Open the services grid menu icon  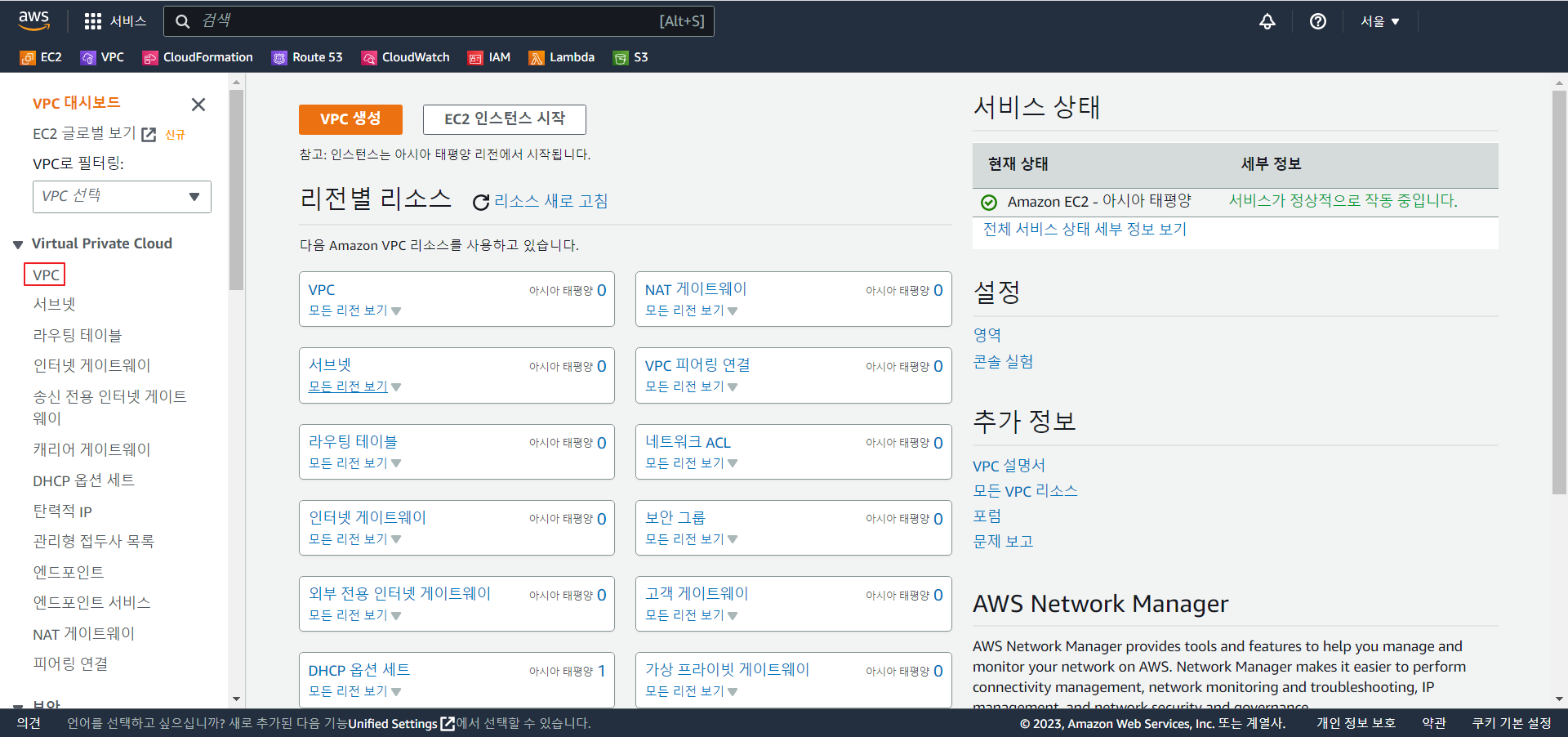click(93, 21)
